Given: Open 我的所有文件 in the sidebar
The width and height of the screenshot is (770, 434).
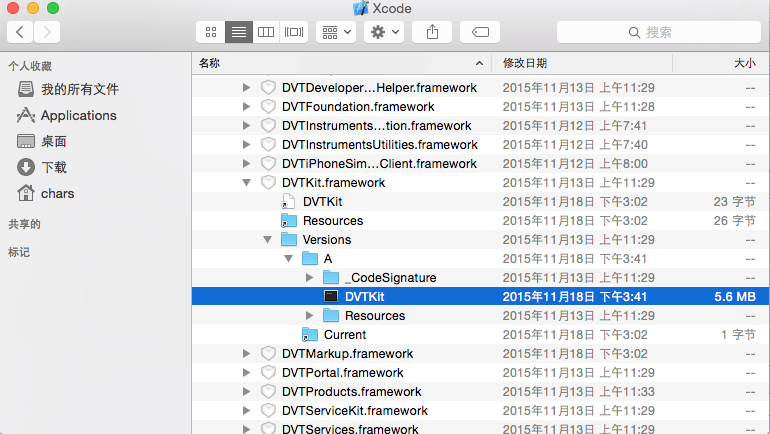Looking at the screenshot, I should point(69,89).
